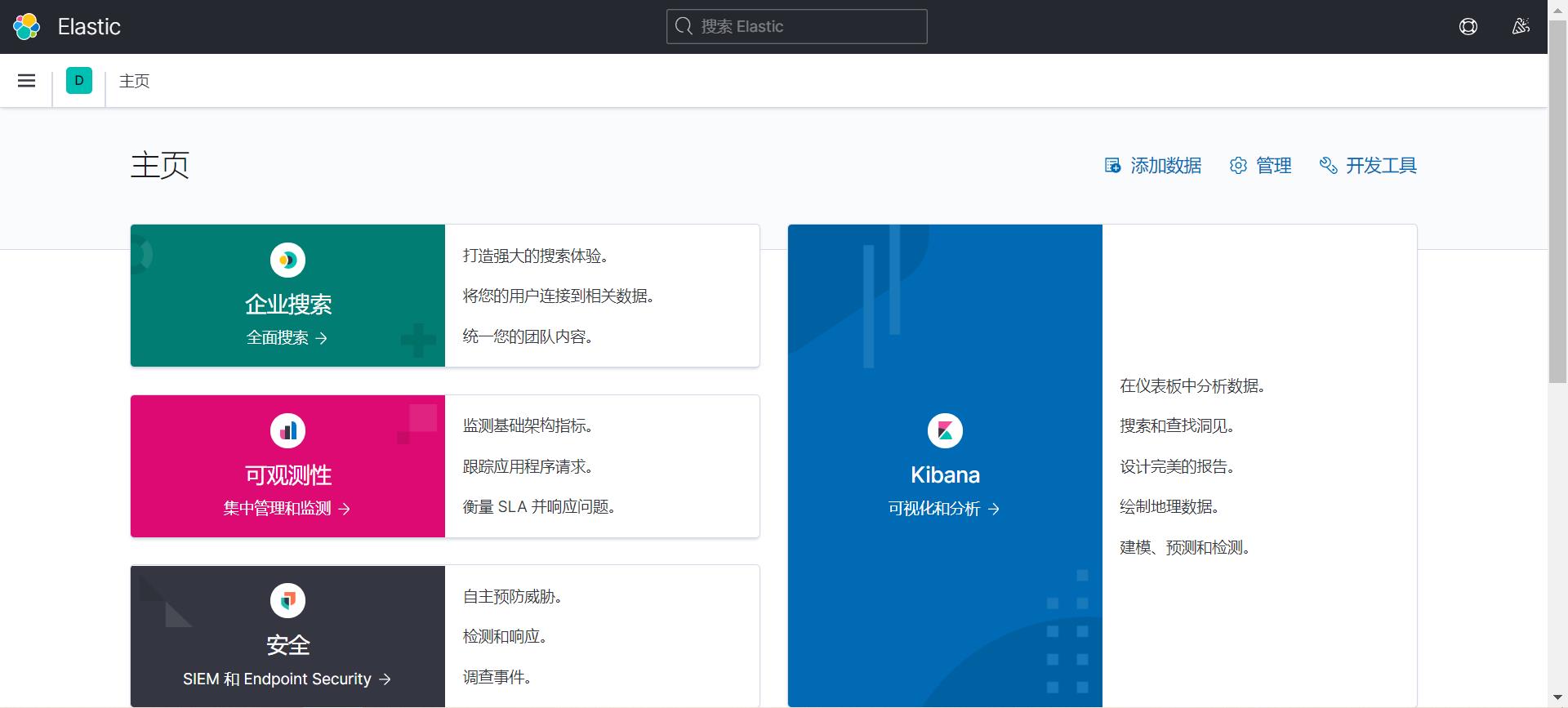
Task: Click the page scrollbar thumb
Action: click(x=1557, y=202)
